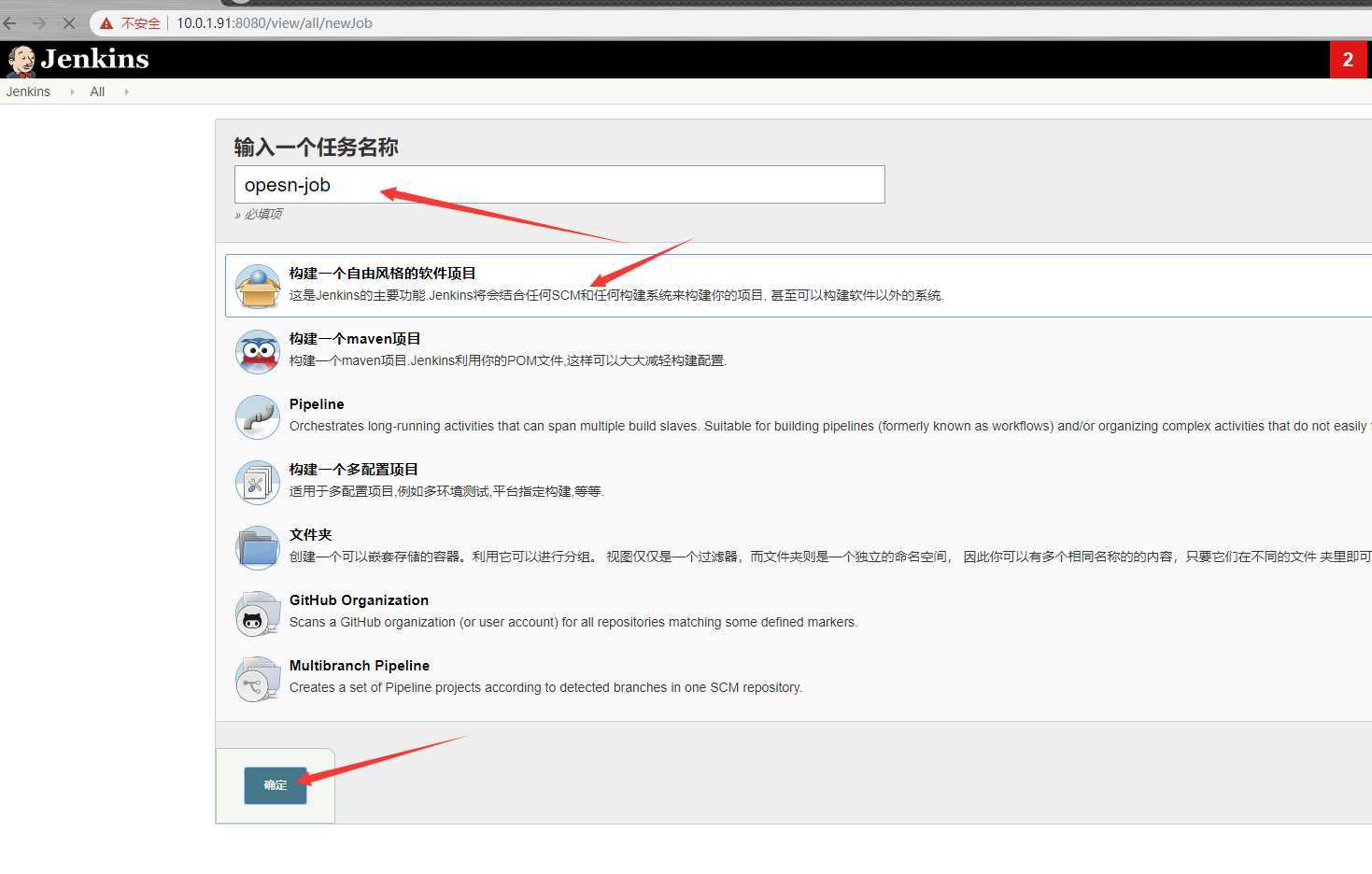The width and height of the screenshot is (1372, 874).
Task: Click the freestyle project description text
Action: click(616, 295)
